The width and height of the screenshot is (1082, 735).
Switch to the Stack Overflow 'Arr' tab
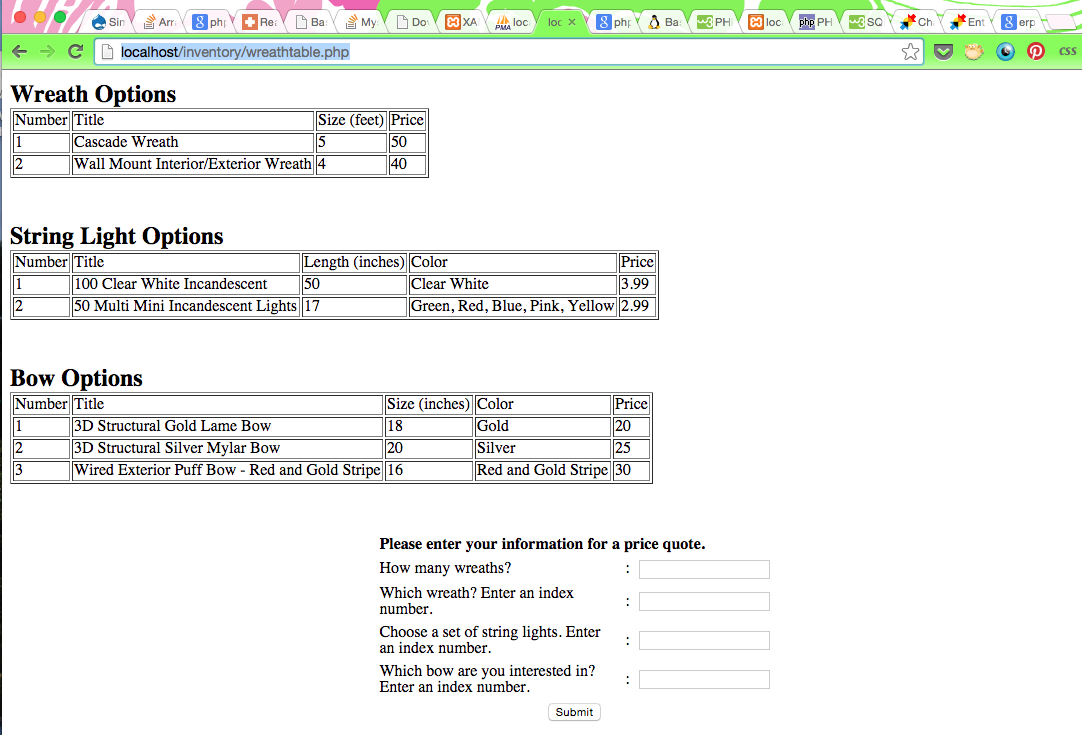point(159,22)
